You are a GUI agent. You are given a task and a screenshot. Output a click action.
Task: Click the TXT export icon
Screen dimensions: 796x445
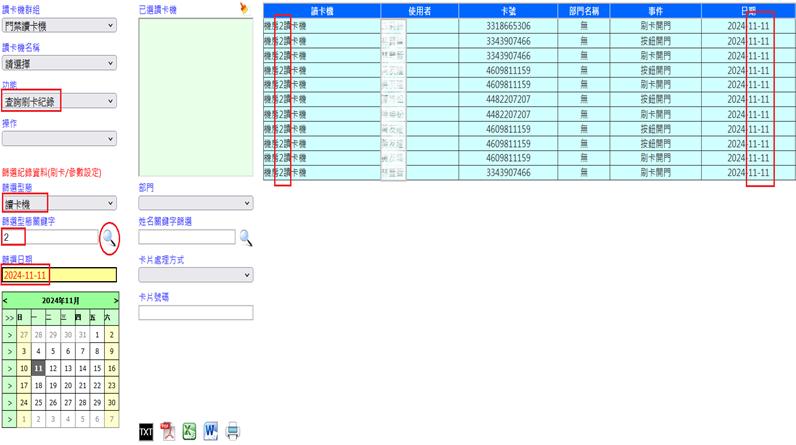pos(146,431)
